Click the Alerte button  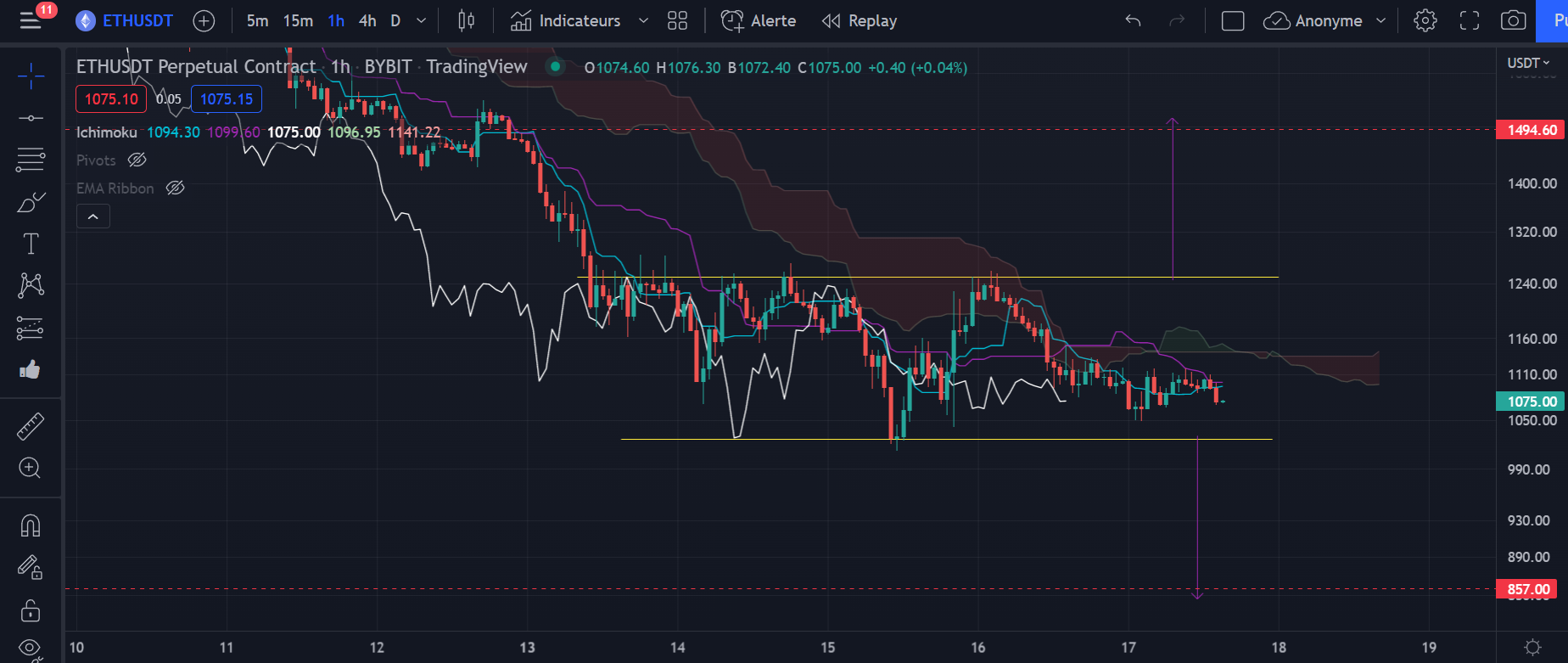[x=759, y=21]
